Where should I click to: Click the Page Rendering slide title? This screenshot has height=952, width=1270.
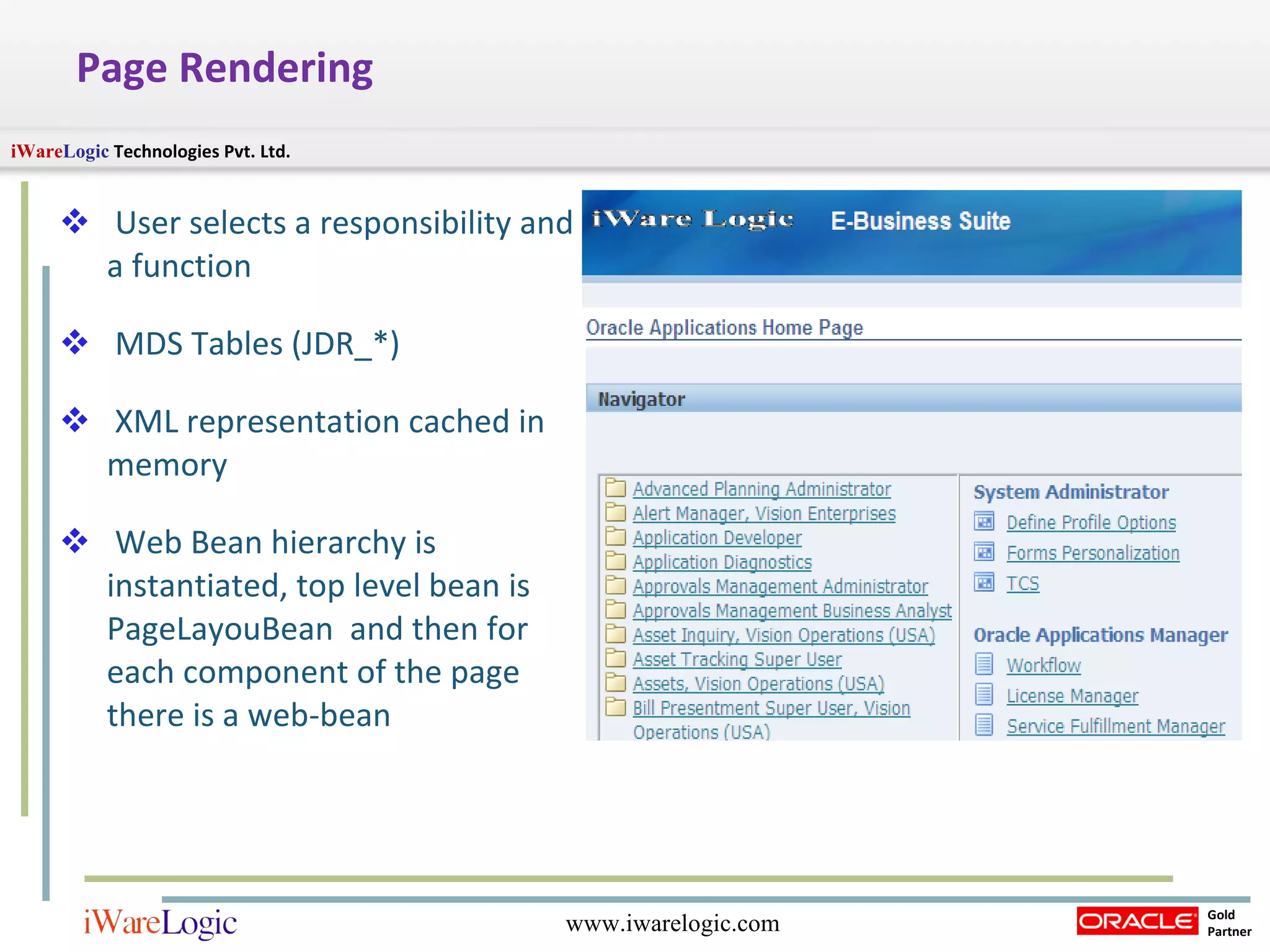(x=224, y=68)
